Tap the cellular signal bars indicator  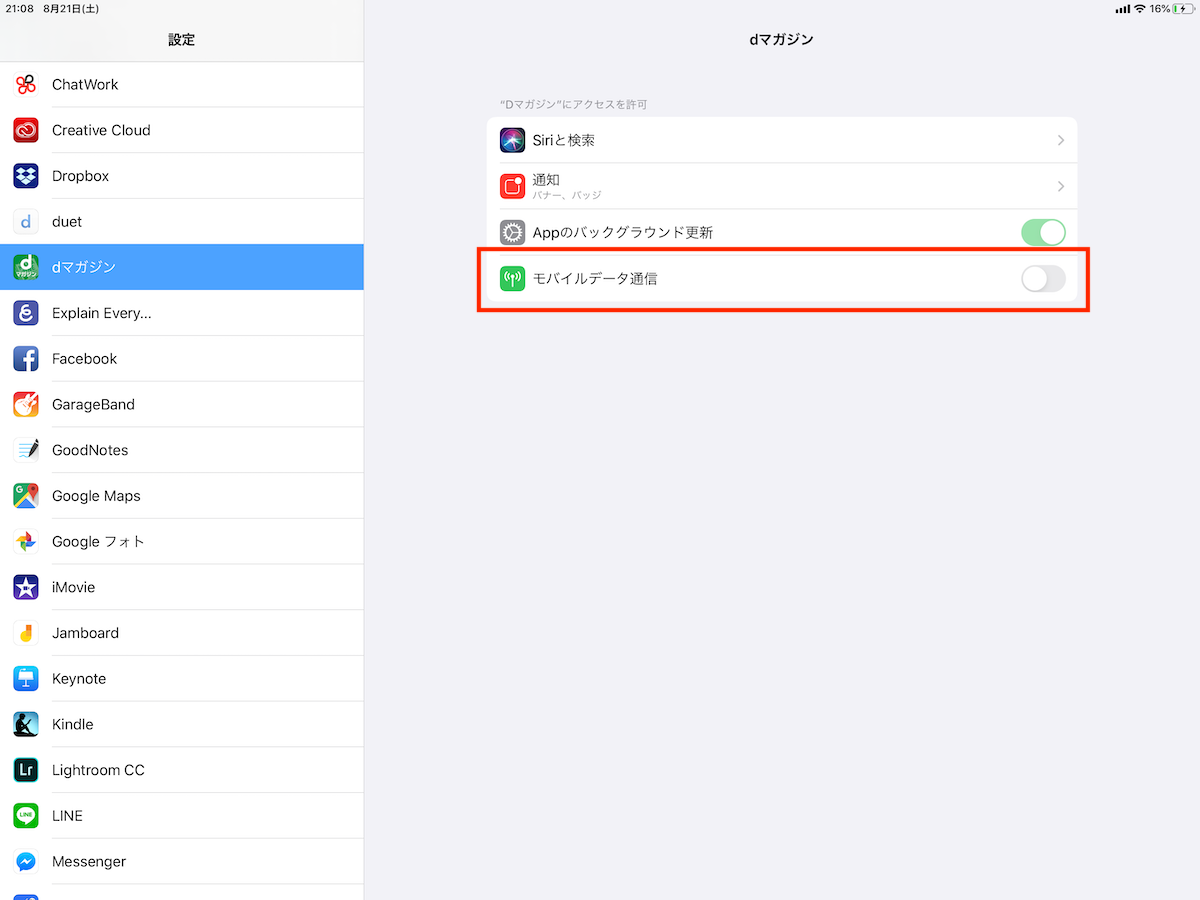[1122, 9]
